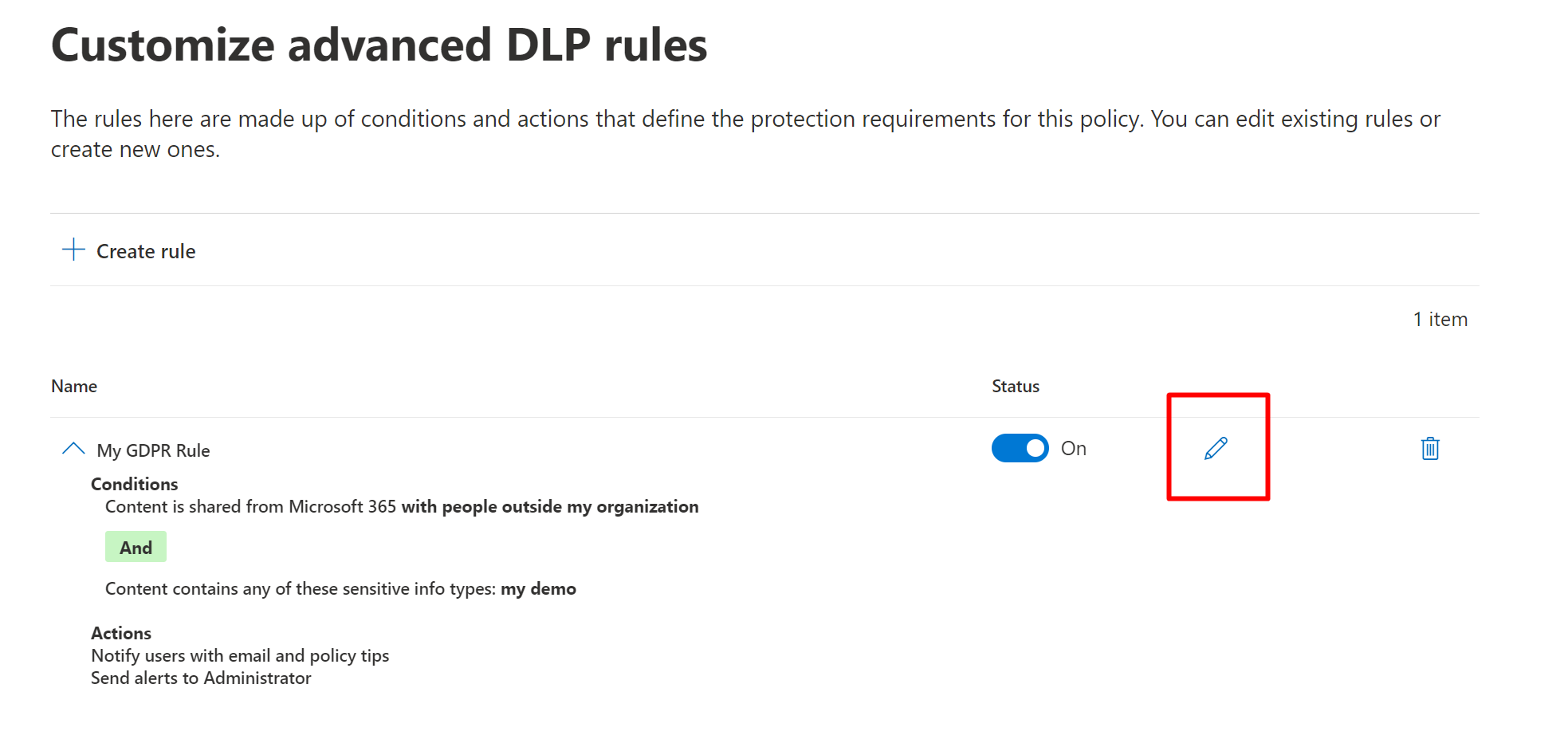Screen dimensions: 1568x735
Task: Click the Actions heading under the rule
Action: tap(121, 633)
